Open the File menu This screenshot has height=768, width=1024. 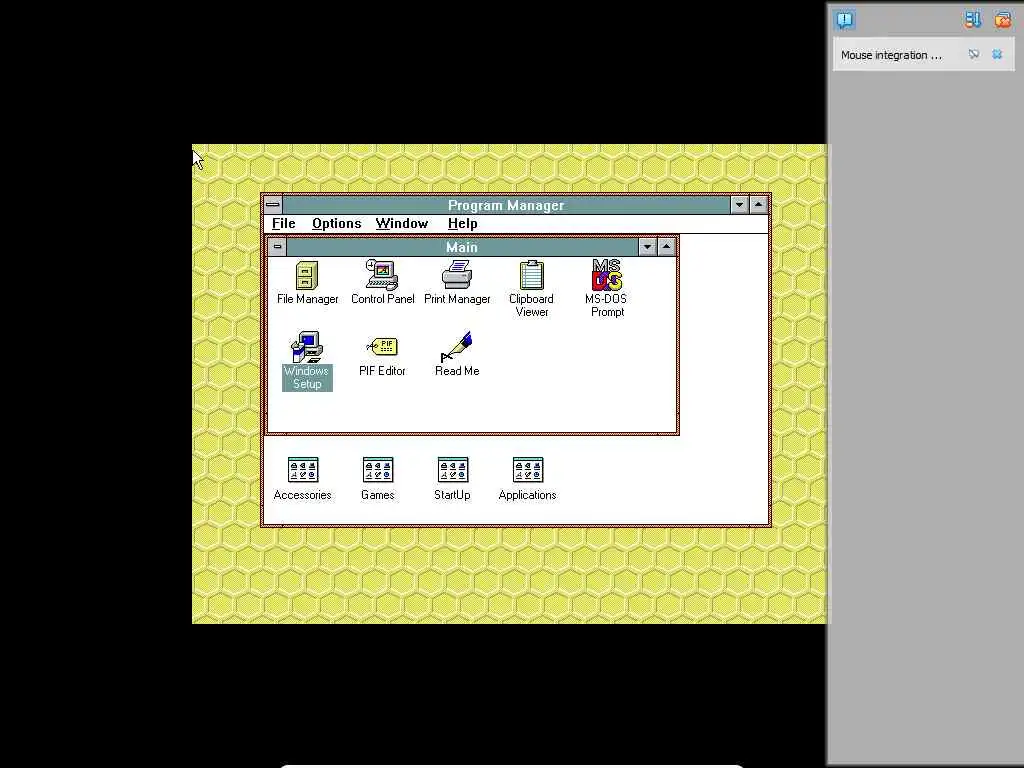283,223
